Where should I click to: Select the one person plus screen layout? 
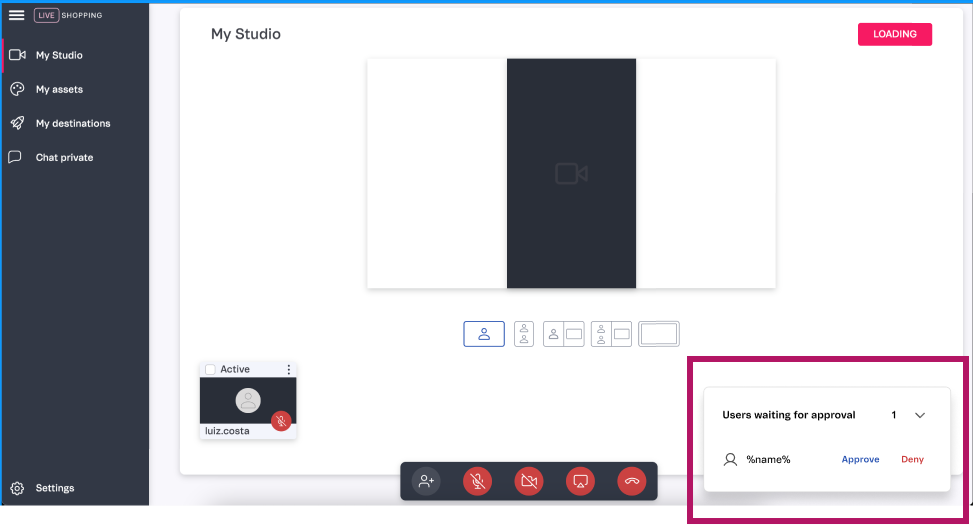pos(563,334)
